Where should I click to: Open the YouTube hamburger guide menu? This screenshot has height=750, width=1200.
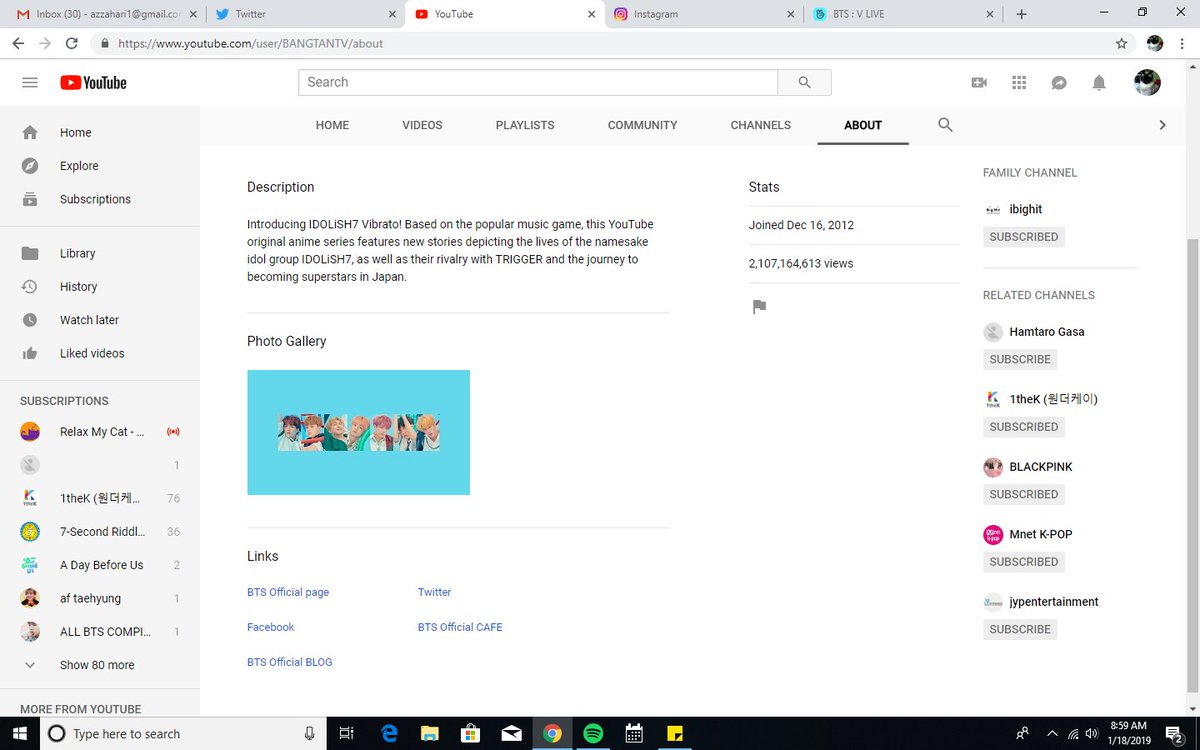30,83
